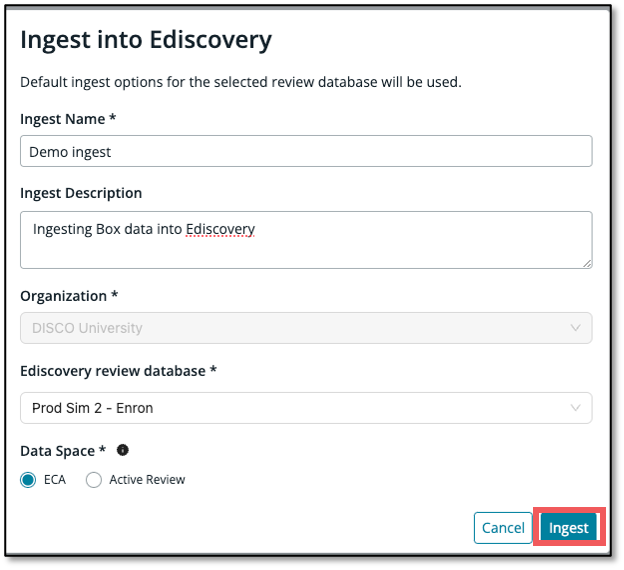624x570 pixels.
Task: Click the underlined misspelled word 'Ediscovery'
Action: 221,229
